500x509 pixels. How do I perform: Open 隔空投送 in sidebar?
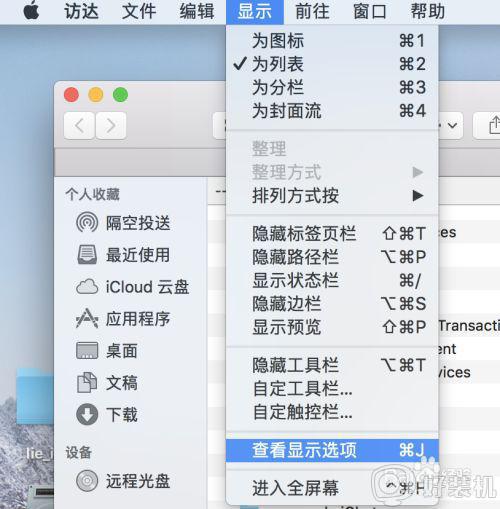point(138,223)
